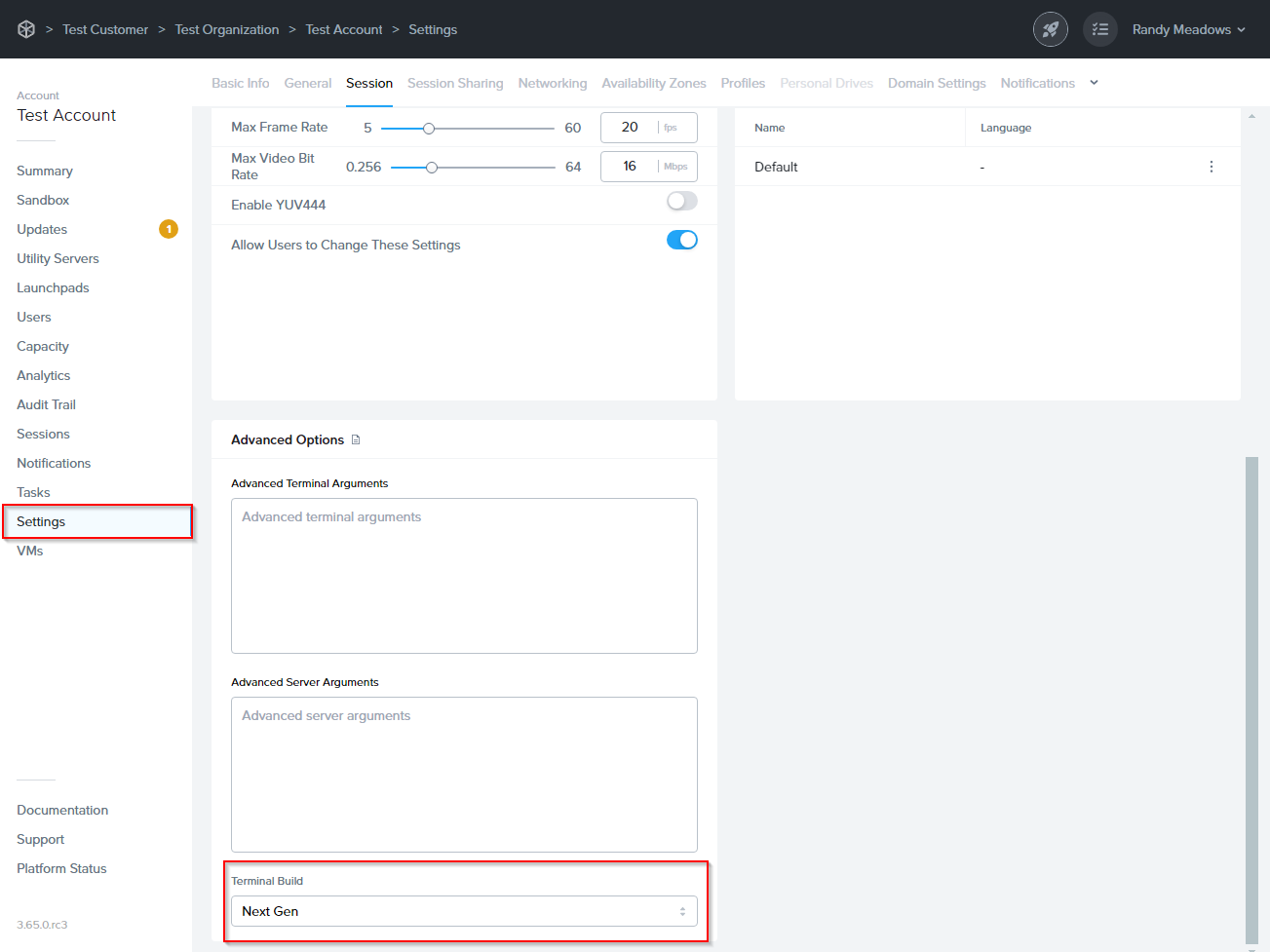
Task: Open three-dot menu for Default profile
Action: click(1211, 167)
